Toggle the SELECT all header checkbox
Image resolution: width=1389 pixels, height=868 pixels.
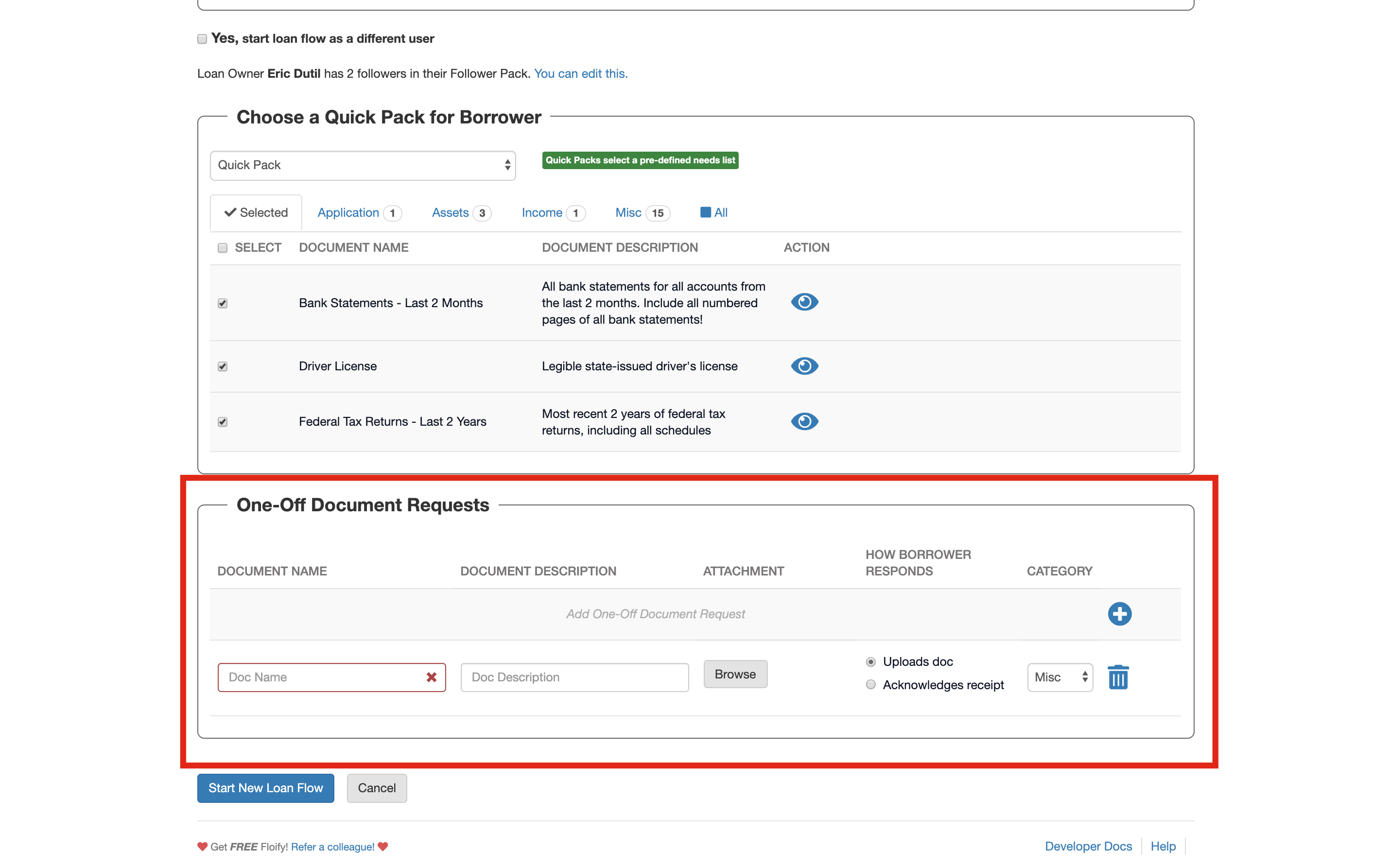(x=223, y=248)
